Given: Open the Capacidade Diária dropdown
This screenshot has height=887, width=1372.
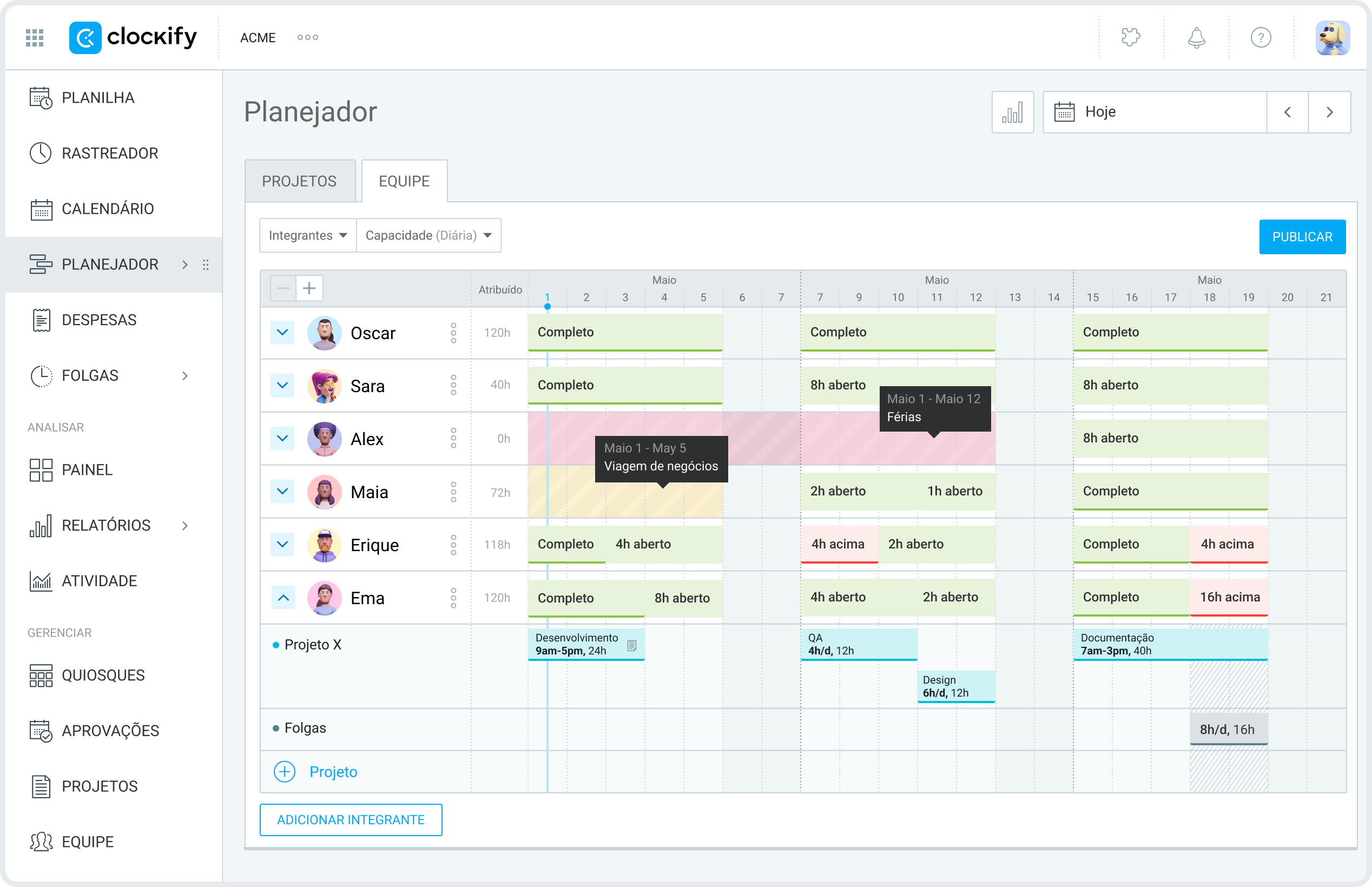Looking at the screenshot, I should 428,235.
